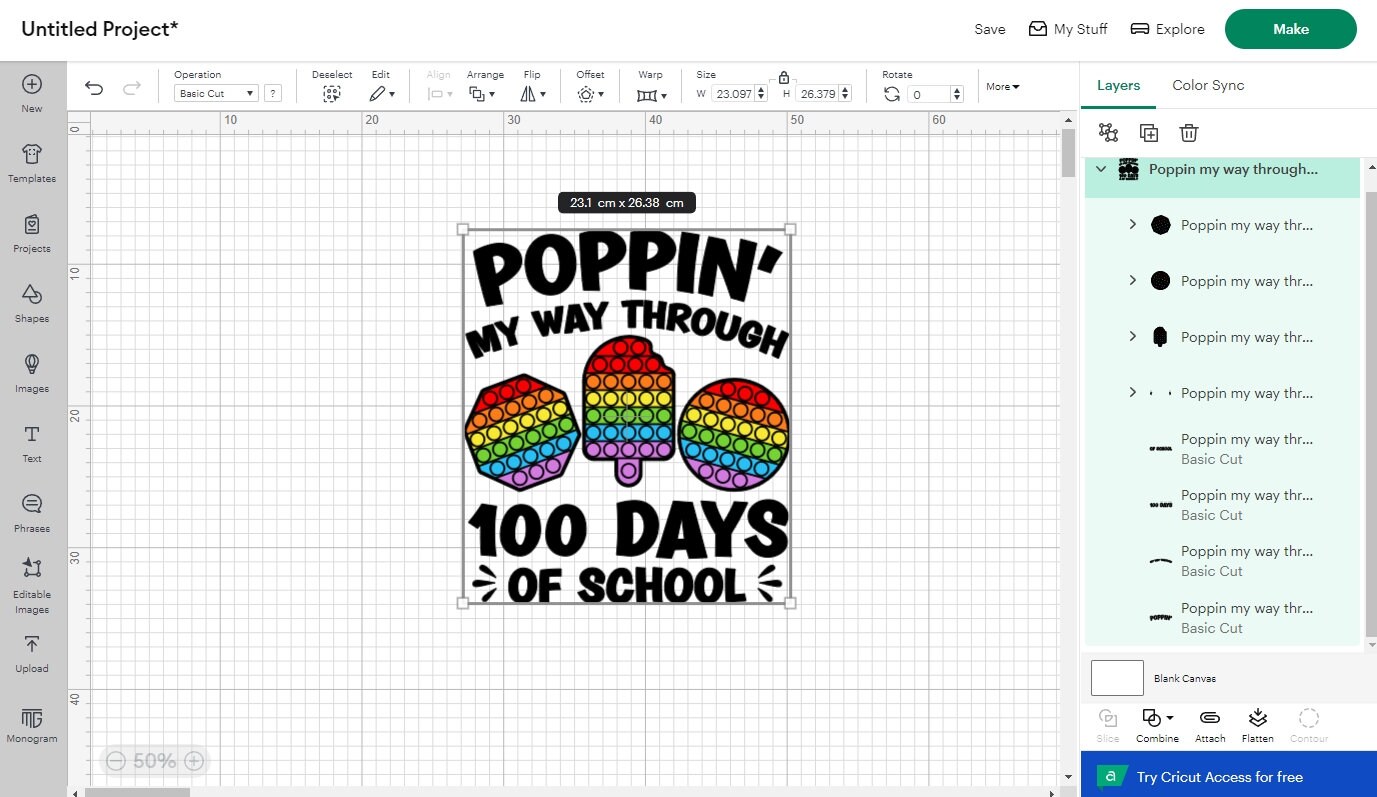1377x797 pixels.
Task: Open the Templates panel
Action: tap(31, 164)
